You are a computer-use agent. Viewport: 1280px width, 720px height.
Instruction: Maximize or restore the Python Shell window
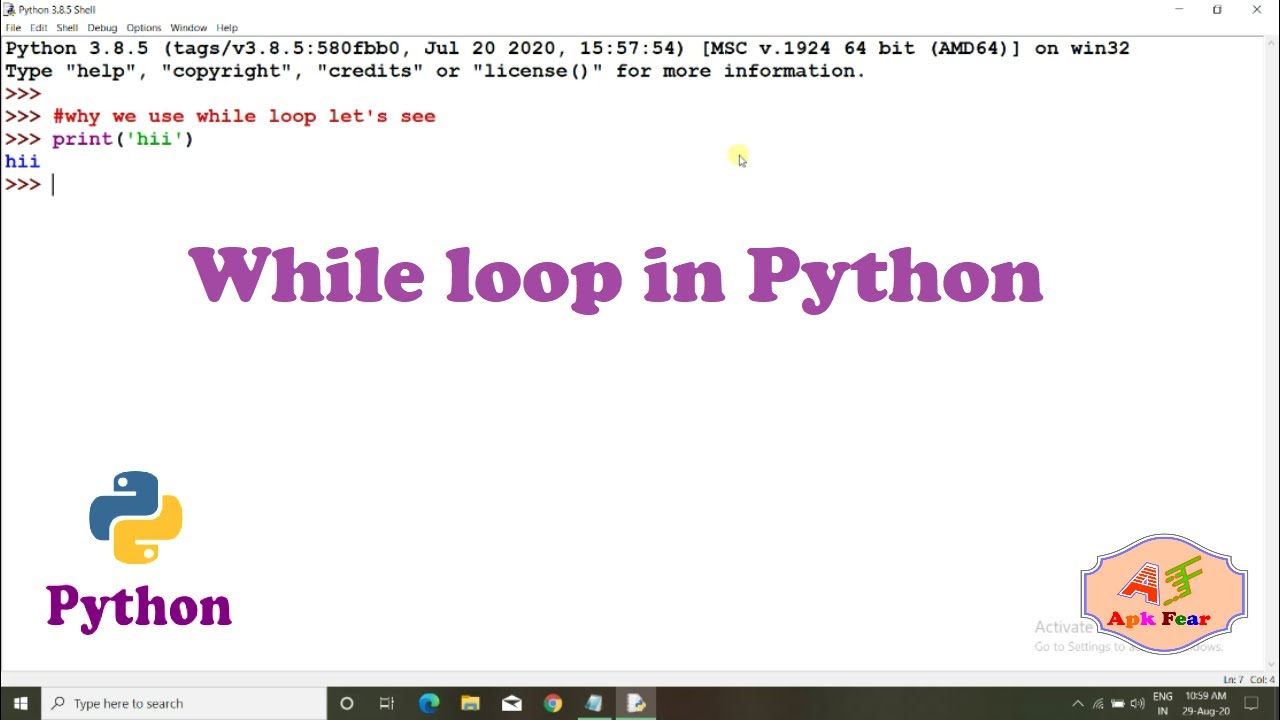1217,9
